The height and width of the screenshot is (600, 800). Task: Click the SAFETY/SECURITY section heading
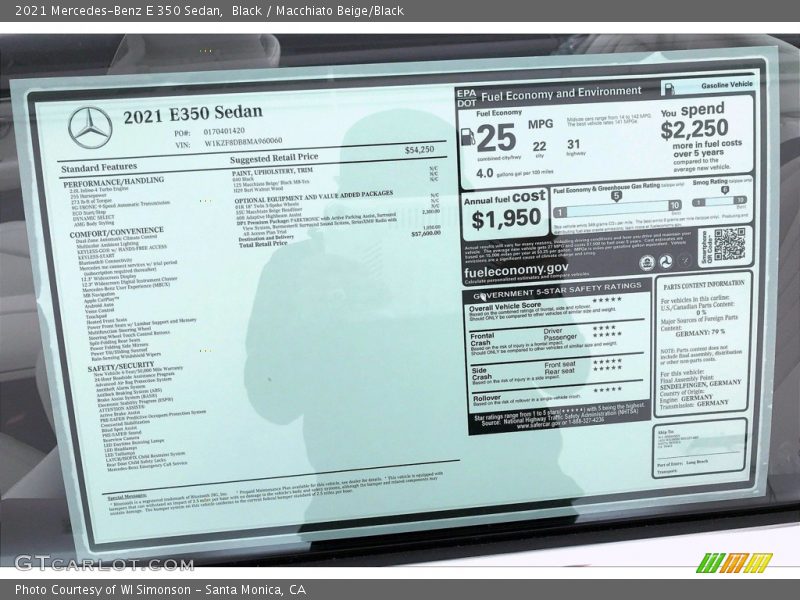pyautogui.click(x=120, y=367)
